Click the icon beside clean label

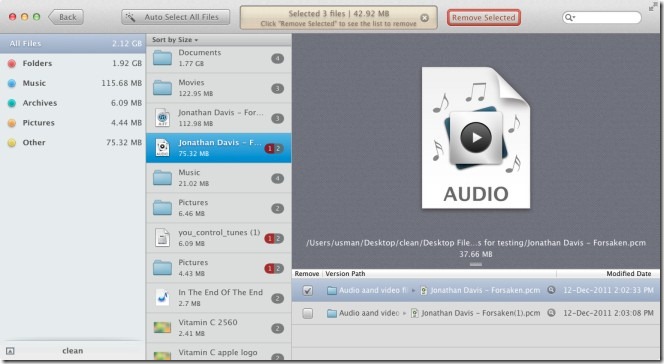(11, 351)
